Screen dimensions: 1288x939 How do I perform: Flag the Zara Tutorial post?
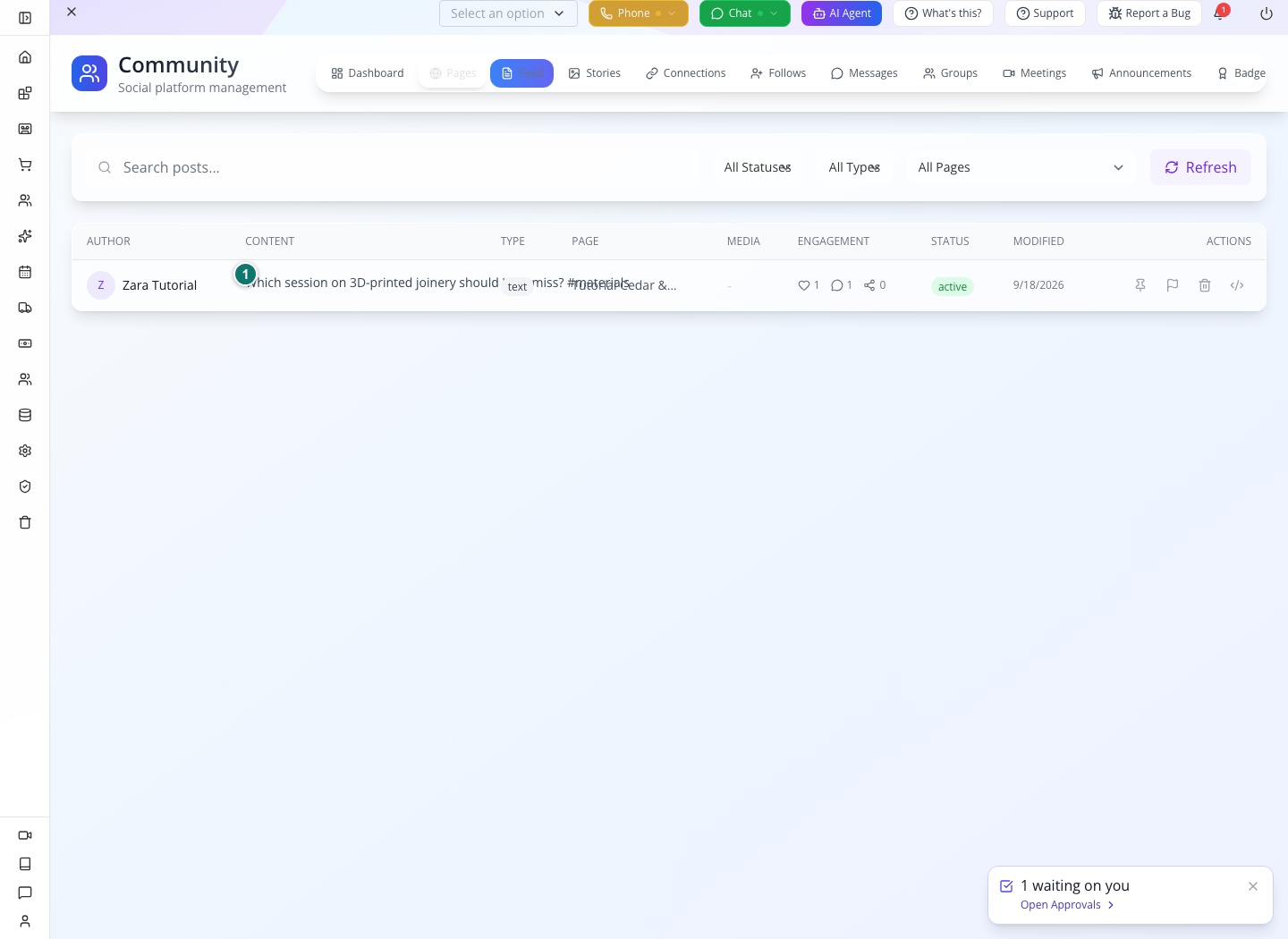click(1173, 285)
